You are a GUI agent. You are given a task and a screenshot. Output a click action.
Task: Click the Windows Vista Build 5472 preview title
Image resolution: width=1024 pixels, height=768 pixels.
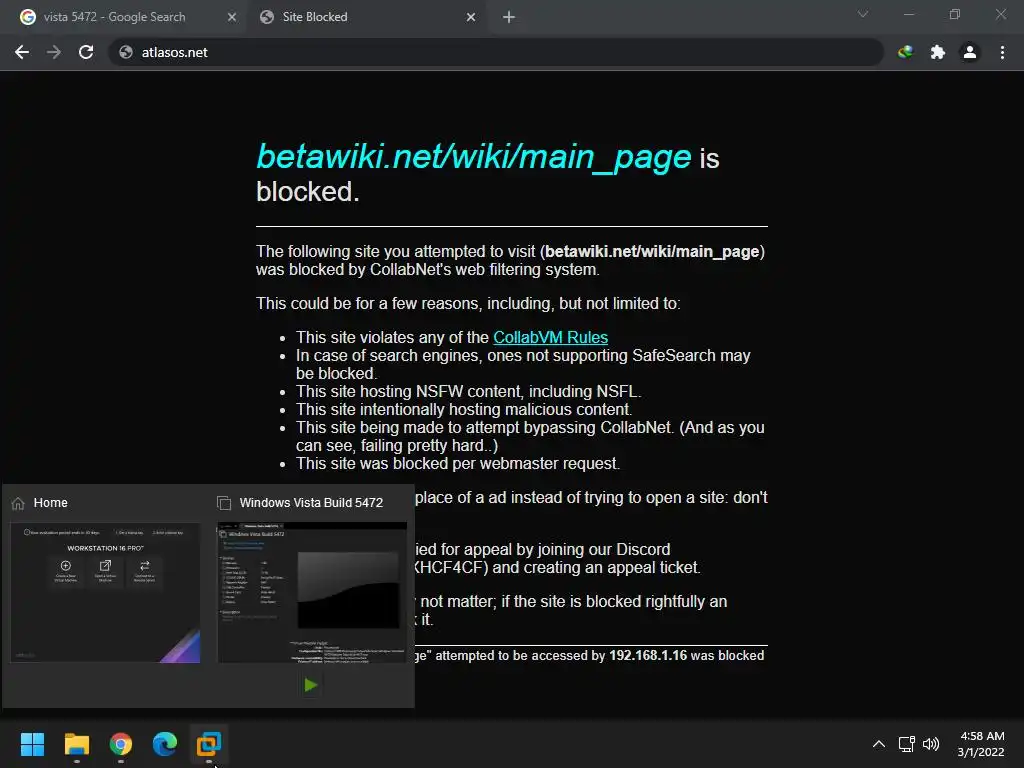pos(311,503)
